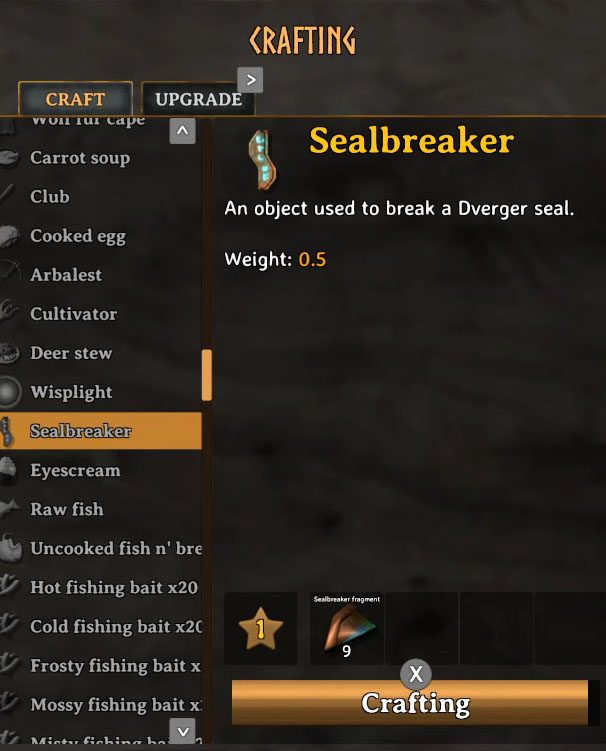The image size is (606, 751).
Task: Switch to the Upgrade tab
Action: pyautogui.click(x=198, y=99)
